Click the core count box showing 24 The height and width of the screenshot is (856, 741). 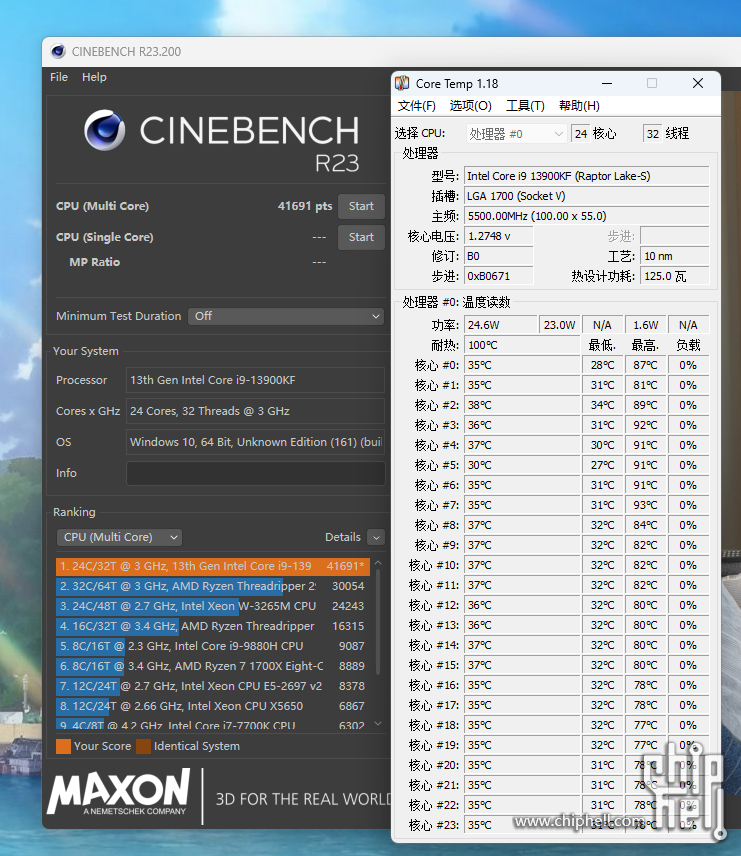(x=580, y=134)
